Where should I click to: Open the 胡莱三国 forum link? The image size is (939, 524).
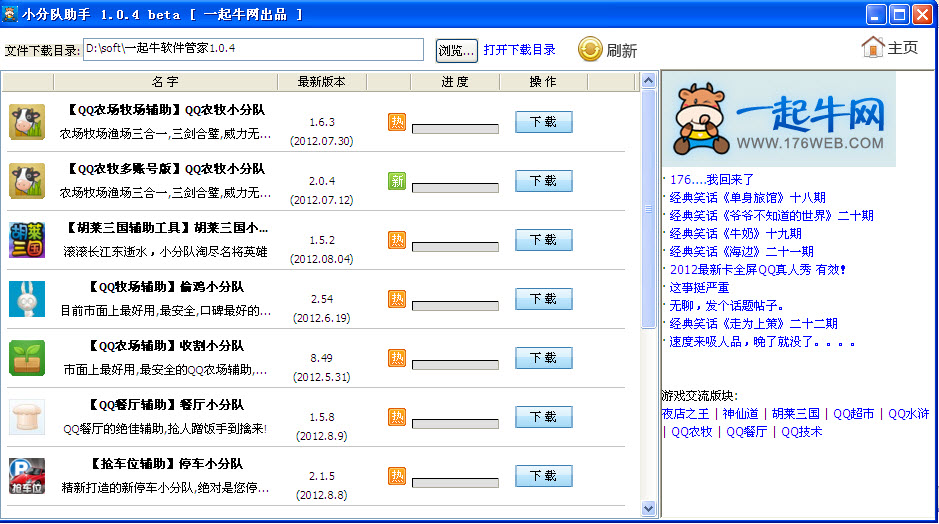795,414
